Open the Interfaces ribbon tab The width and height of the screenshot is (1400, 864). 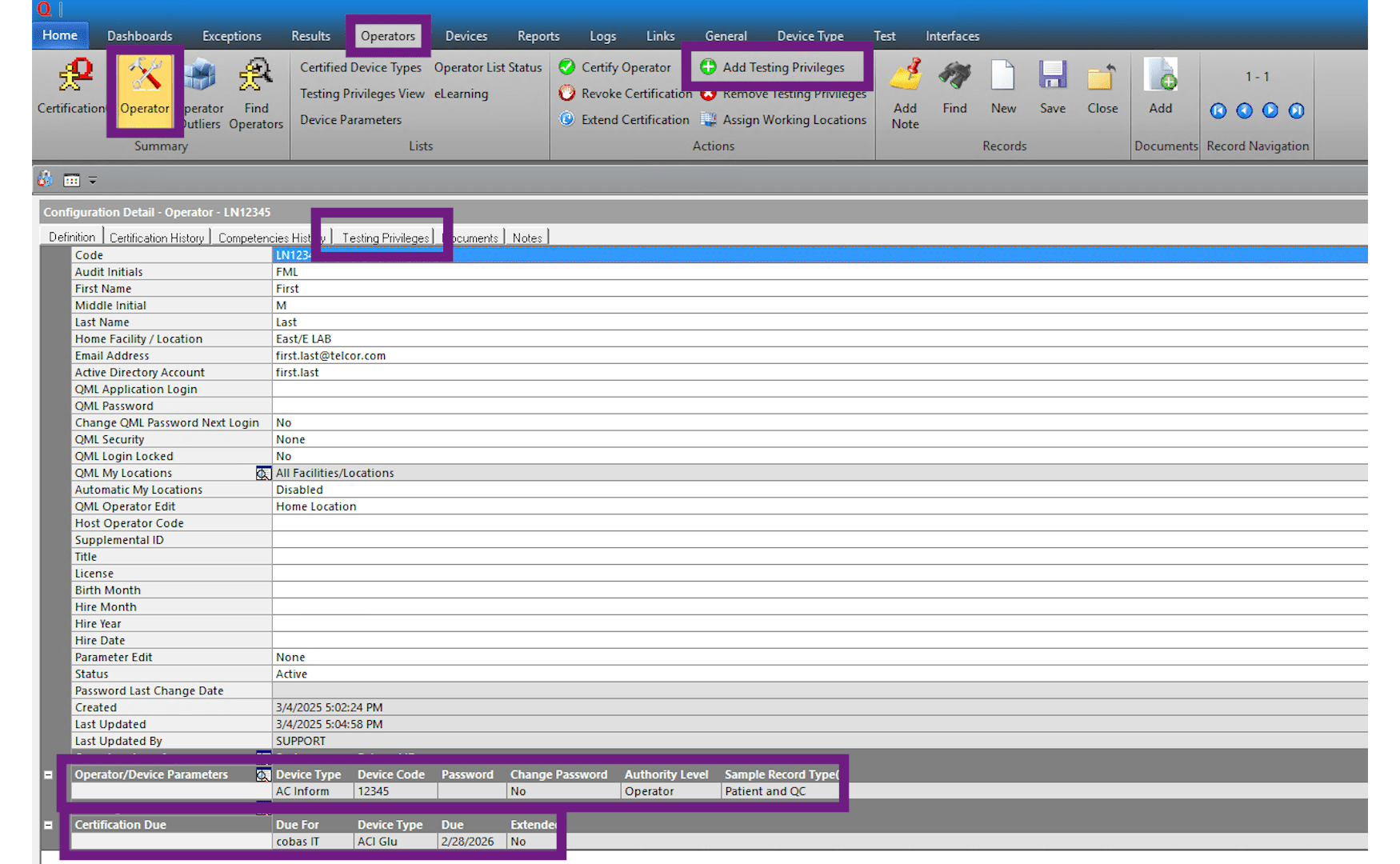953,36
